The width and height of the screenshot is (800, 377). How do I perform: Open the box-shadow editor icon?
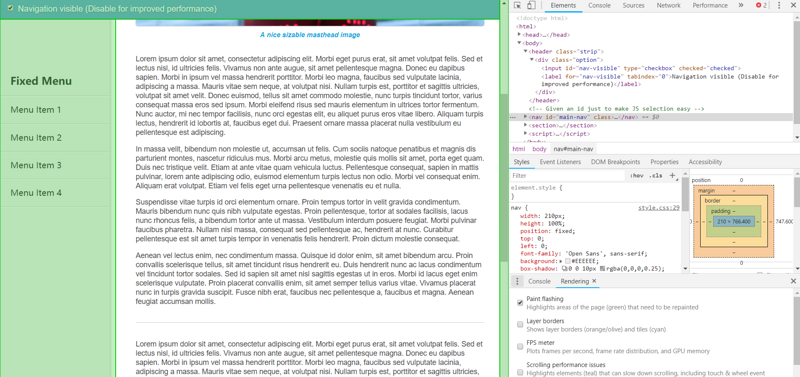tap(564, 268)
